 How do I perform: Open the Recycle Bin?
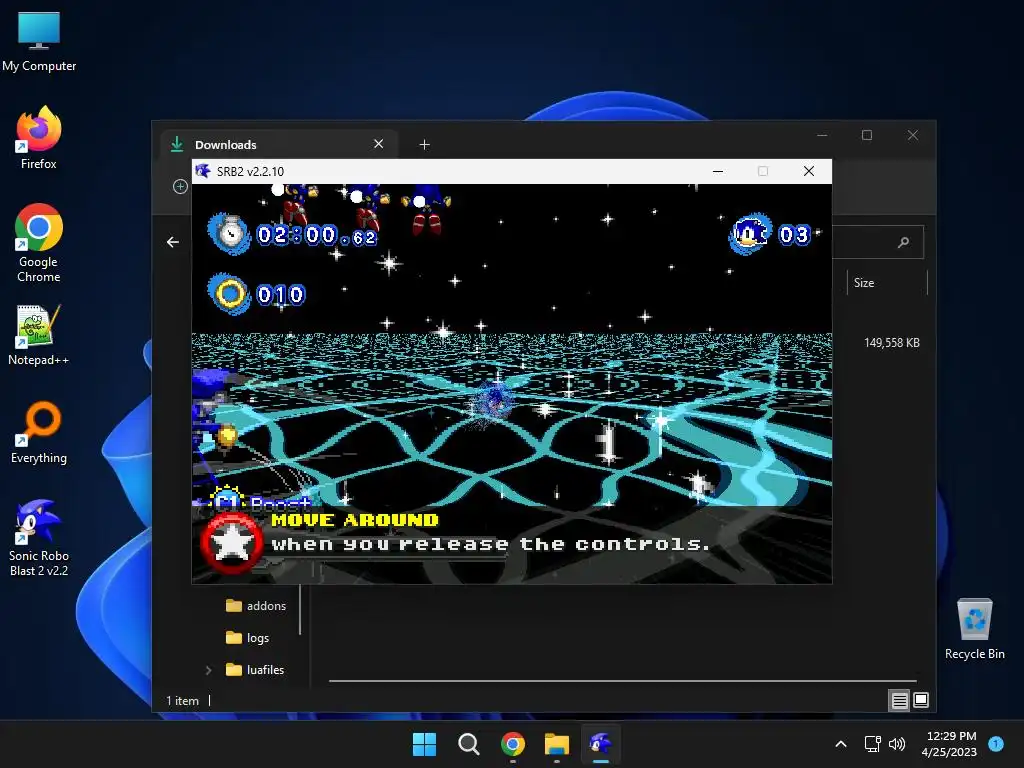(974, 629)
